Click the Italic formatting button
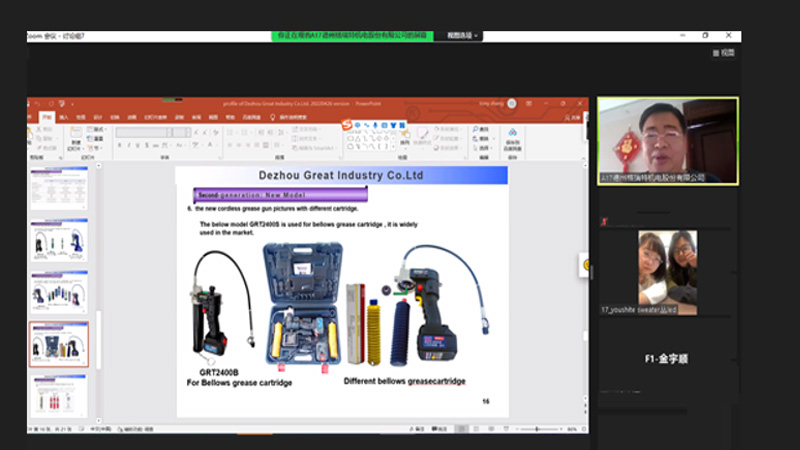800x450 pixels. (x=129, y=145)
